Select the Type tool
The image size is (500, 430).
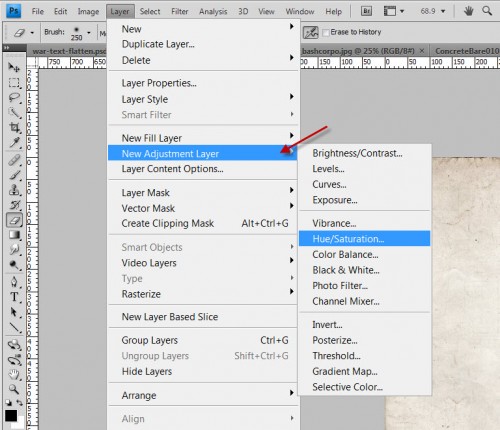pos(14,297)
